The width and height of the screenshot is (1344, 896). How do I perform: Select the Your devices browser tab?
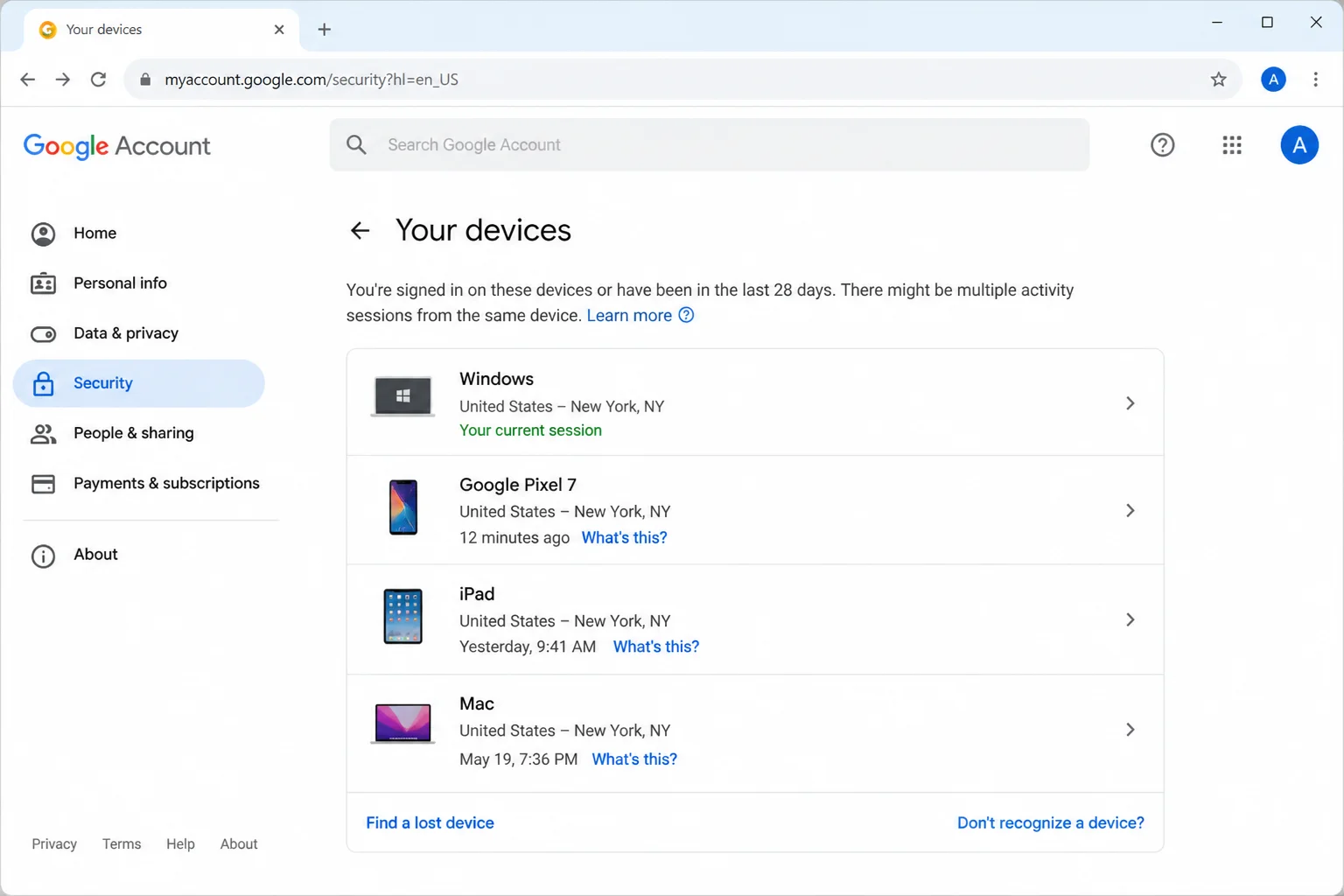click(162, 30)
